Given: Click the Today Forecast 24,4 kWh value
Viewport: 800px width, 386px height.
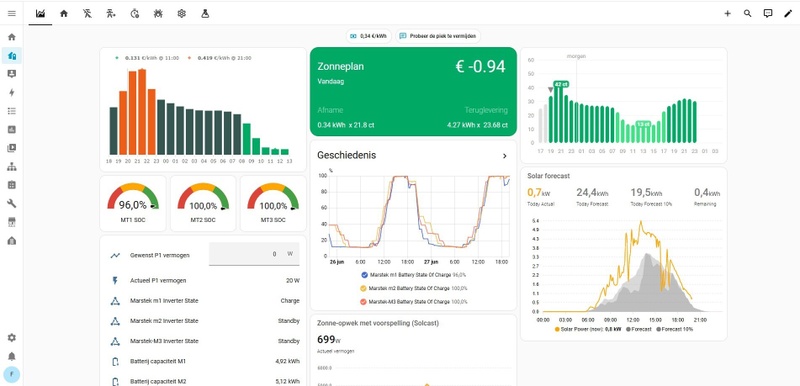Looking at the screenshot, I should (x=592, y=193).
